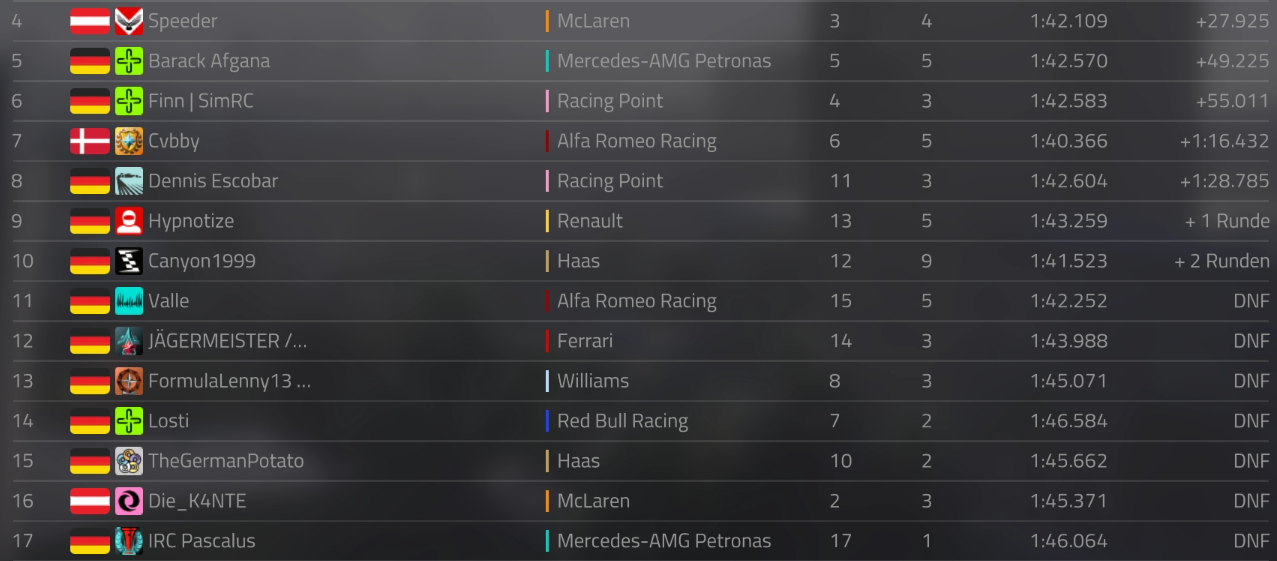Click Cvbby's best lap time 1:40.366
Viewport: 1277px width, 561px height.
point(1068,141)
